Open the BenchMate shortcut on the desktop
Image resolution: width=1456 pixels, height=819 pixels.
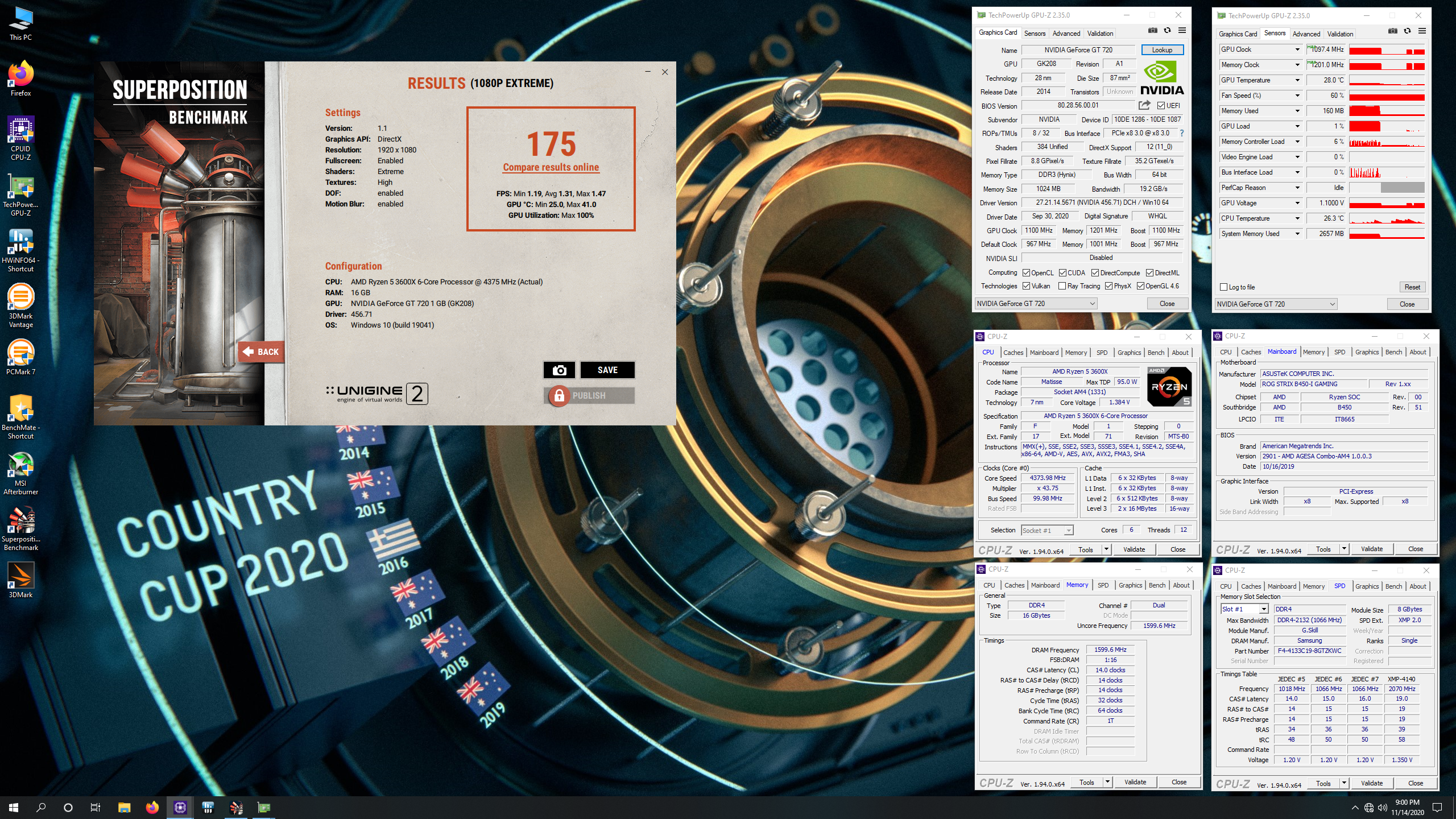(21, 417)
